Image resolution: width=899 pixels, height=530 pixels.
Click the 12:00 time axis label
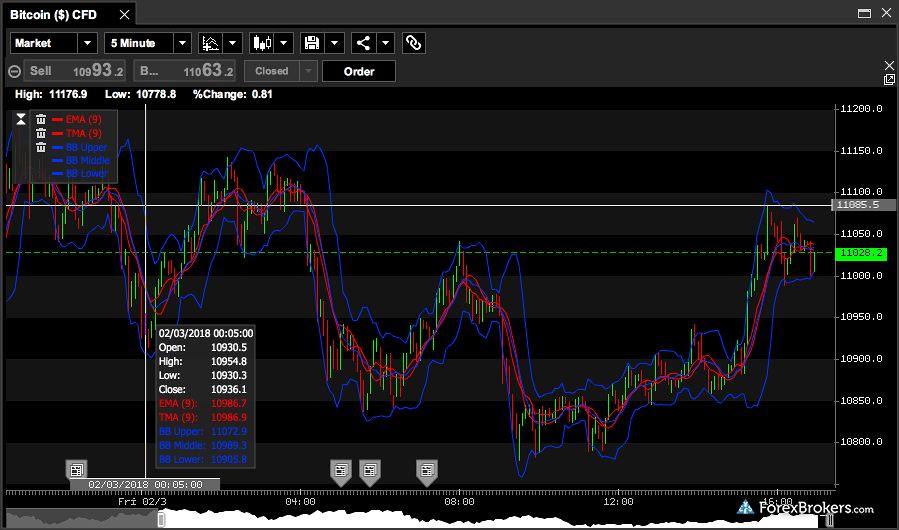(x=618, y=502)
